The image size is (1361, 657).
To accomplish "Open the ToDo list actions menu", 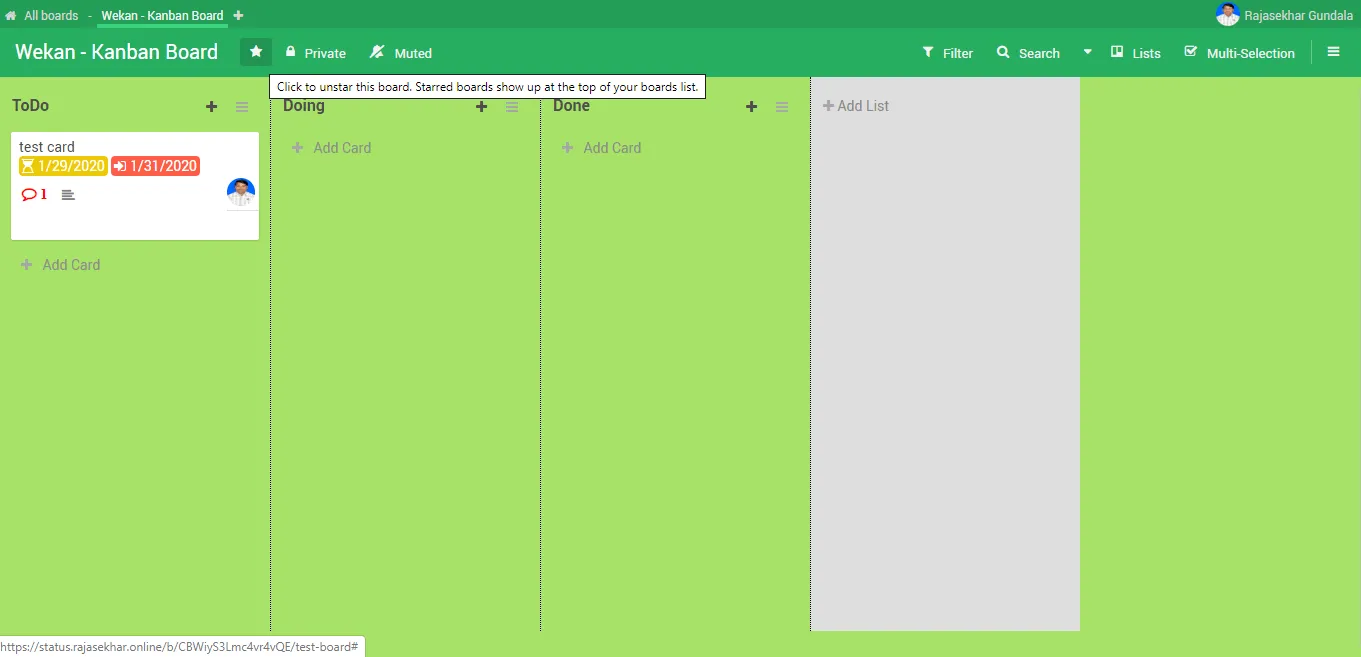I will click(x=242, y=107).
